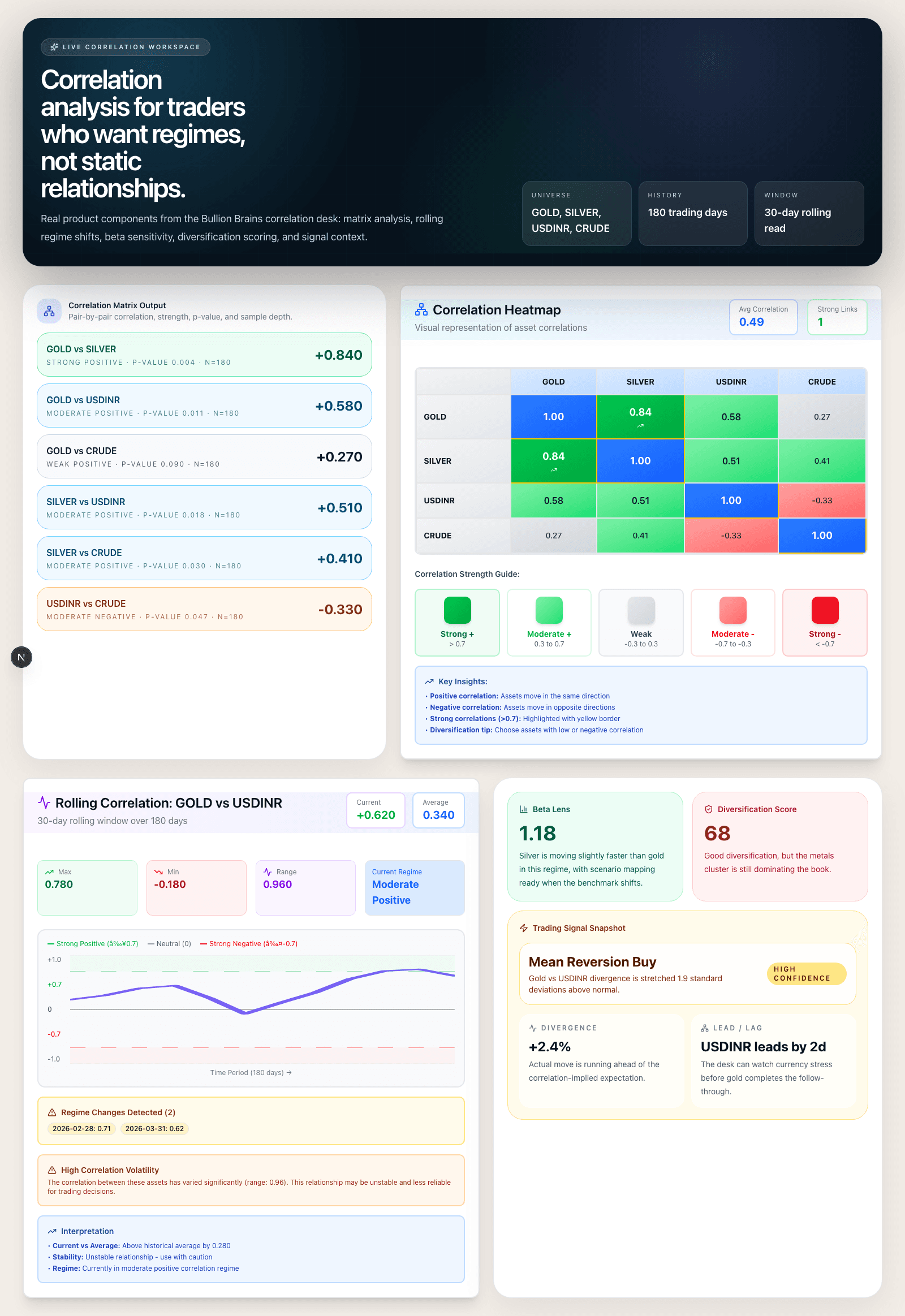The width and height of the screenshot is (905, 1316).
Task: Click the Correlation Heatmap panel icon
Action: (421, 309)
